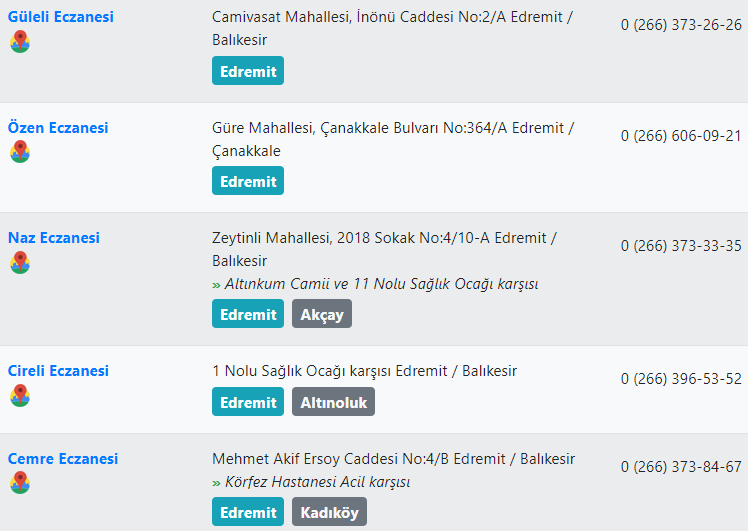
Task: Click the Edremit tag under Özen Eczanesi
Action: coord(248,181)
